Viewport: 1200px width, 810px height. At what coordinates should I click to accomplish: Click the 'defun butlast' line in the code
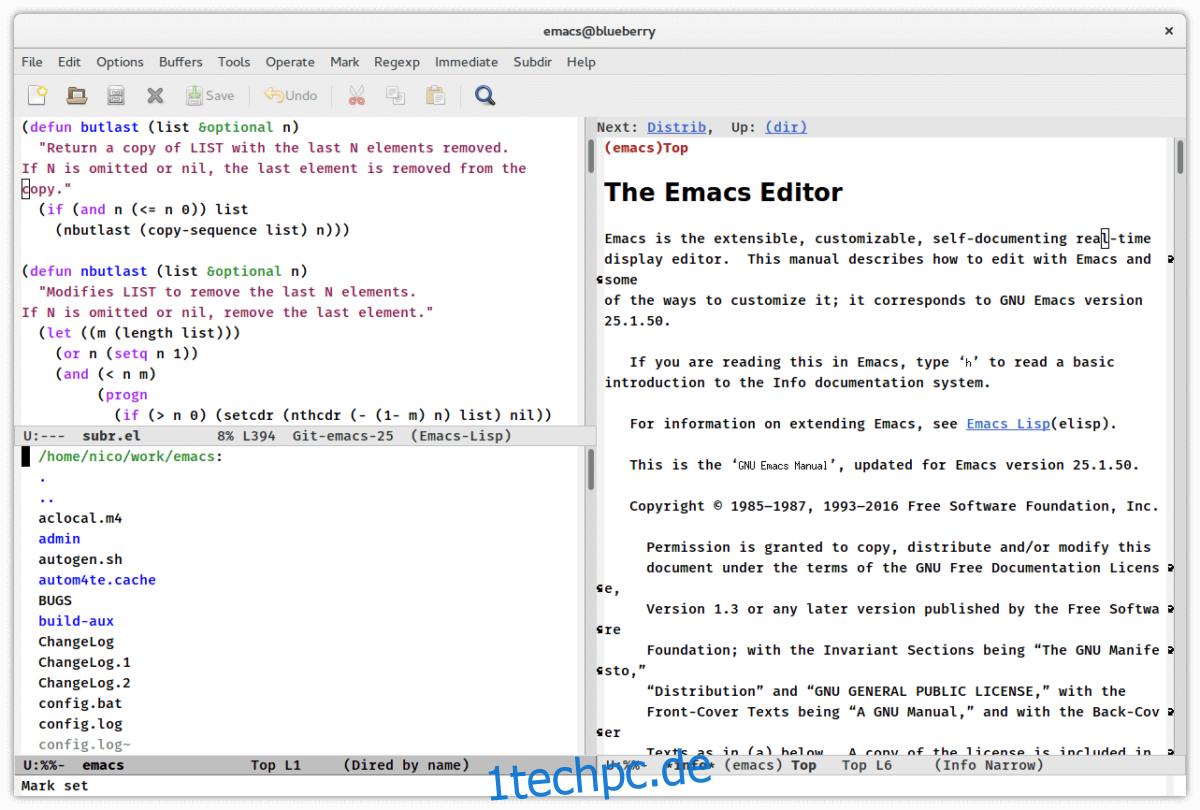(160, 127)
